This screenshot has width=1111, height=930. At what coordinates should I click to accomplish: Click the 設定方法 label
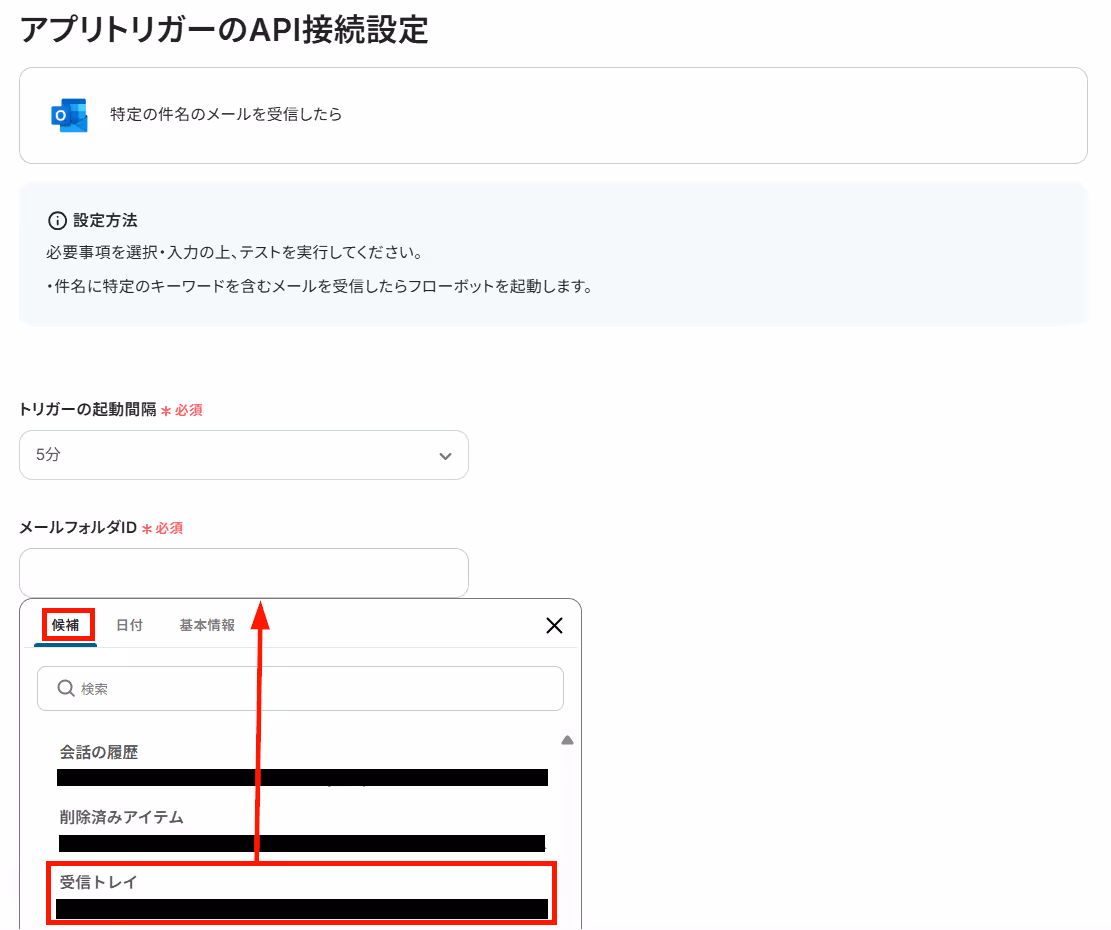pyautogui.click(x=106, y=221)
